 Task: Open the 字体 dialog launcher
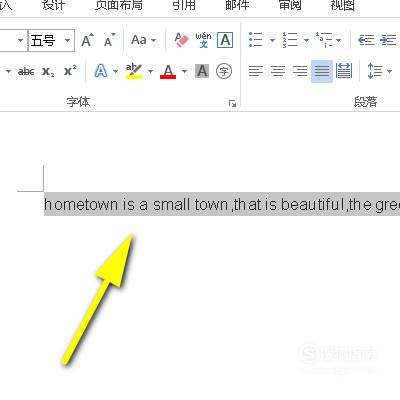tap(232, 104)
